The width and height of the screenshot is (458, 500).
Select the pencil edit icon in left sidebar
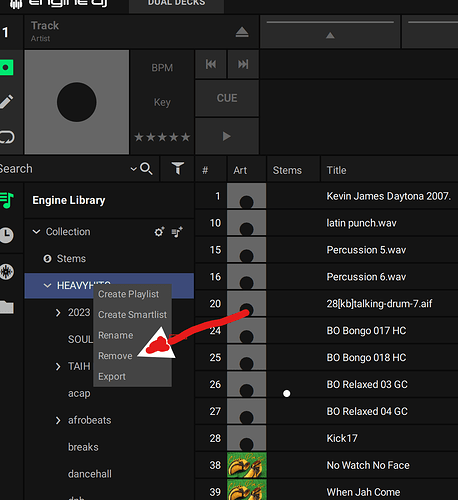point(6,101)
